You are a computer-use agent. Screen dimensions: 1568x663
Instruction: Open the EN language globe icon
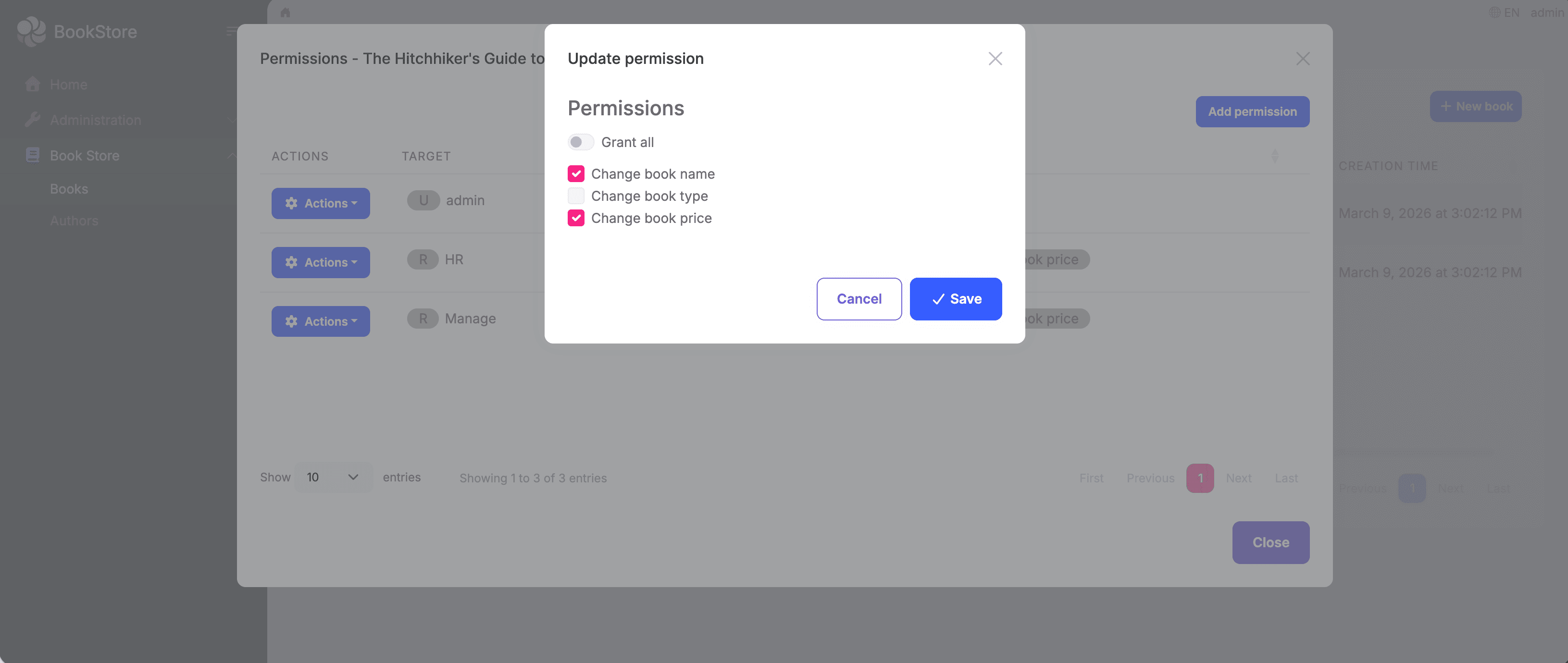[x=1494, y=12]
